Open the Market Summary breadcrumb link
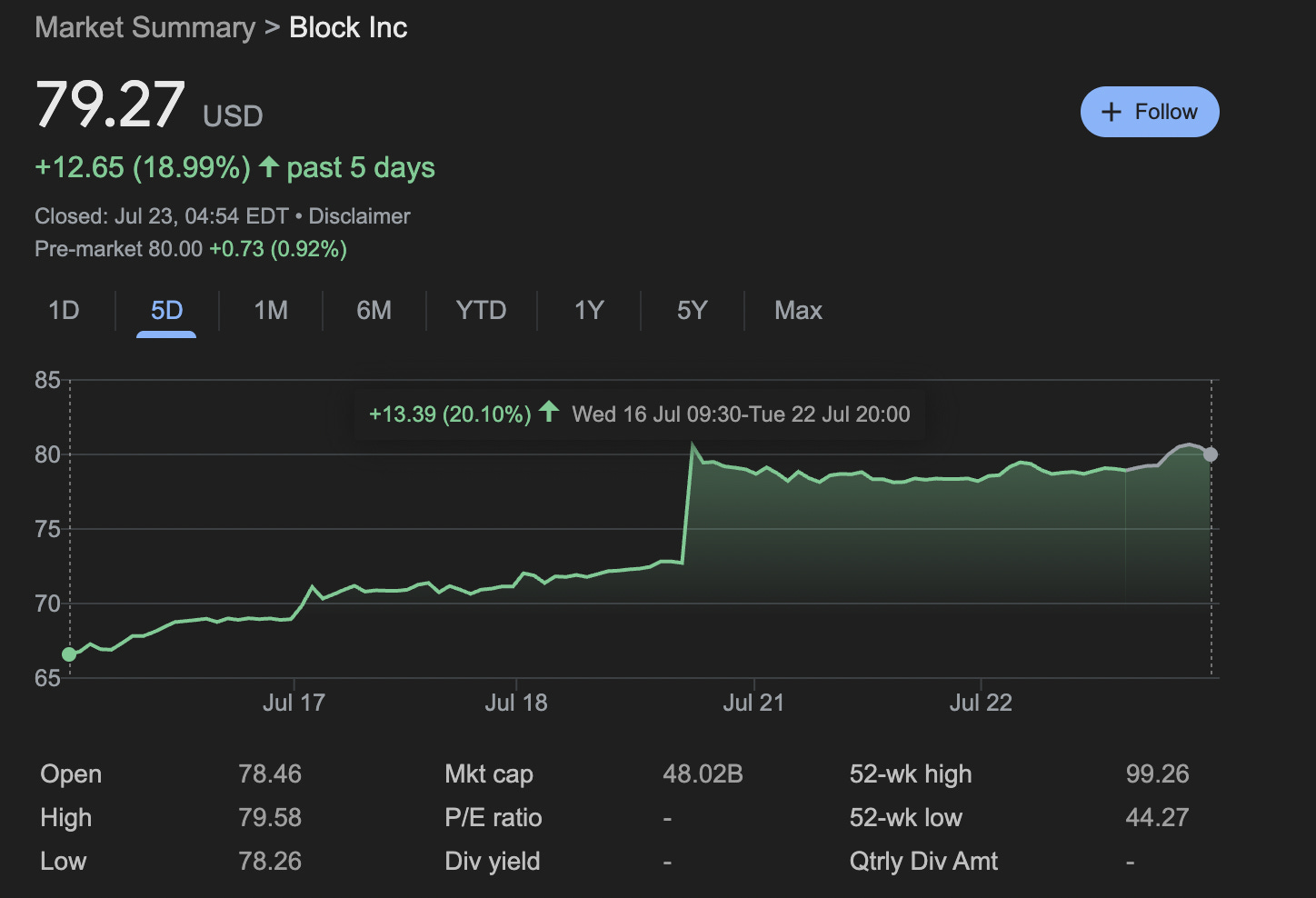This screenshot has width=1316, height=898. (x=145, y=27)
